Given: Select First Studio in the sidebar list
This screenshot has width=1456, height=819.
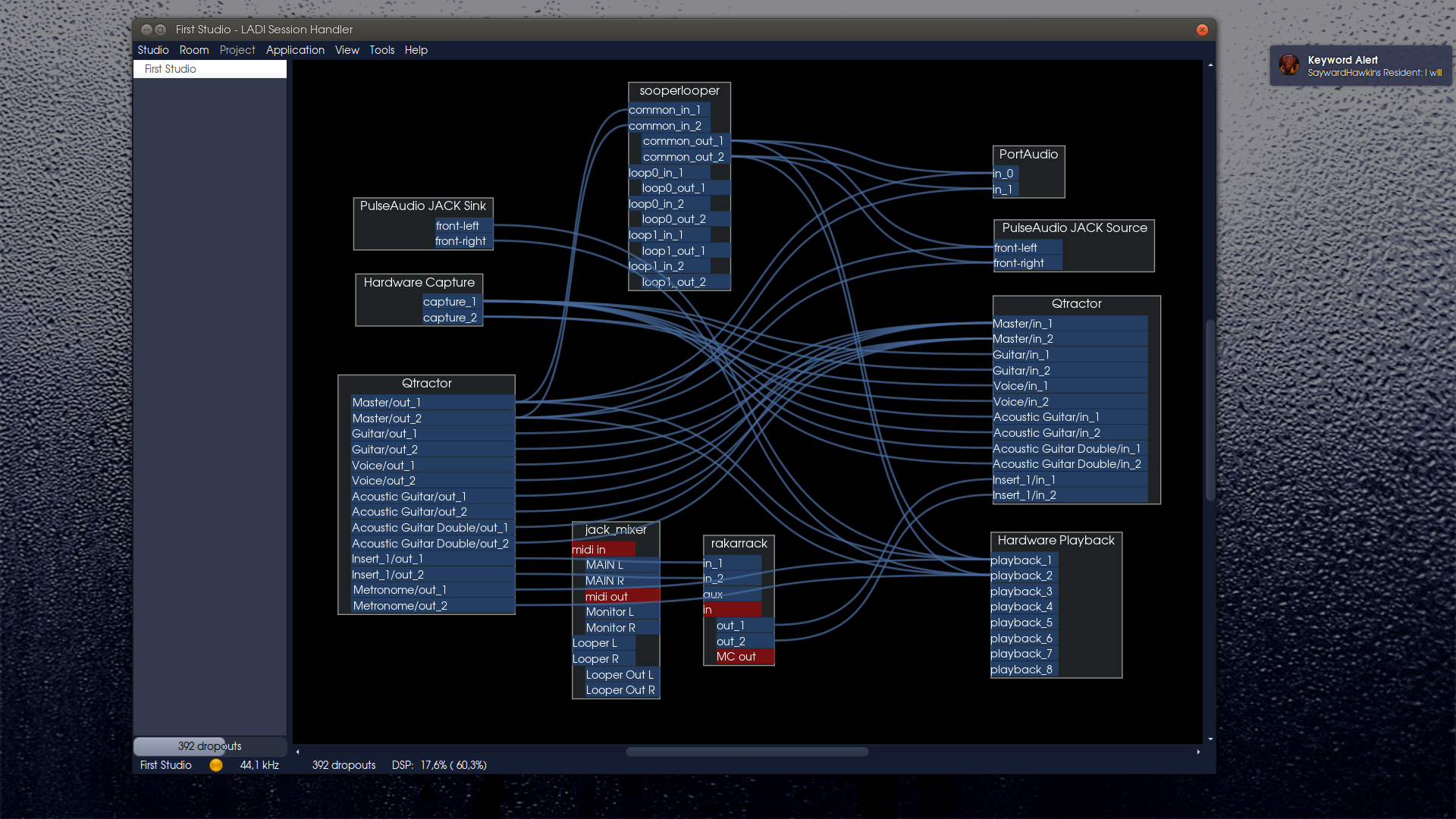Looking at the screenshot, I should 210,69.
